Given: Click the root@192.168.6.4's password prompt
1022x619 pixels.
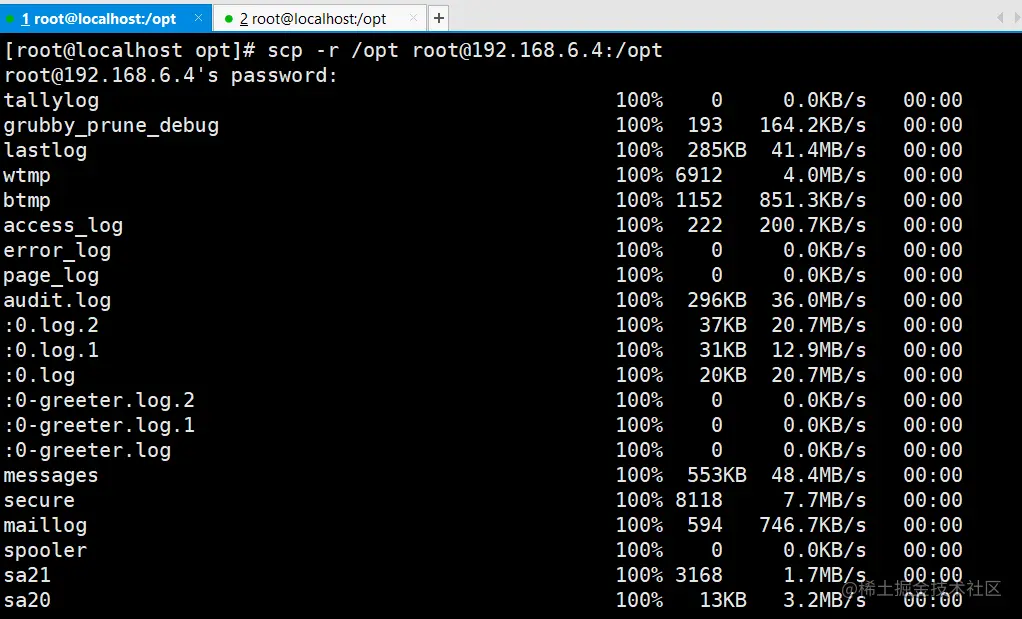Looking at the screenshot, I should [171, 75].
